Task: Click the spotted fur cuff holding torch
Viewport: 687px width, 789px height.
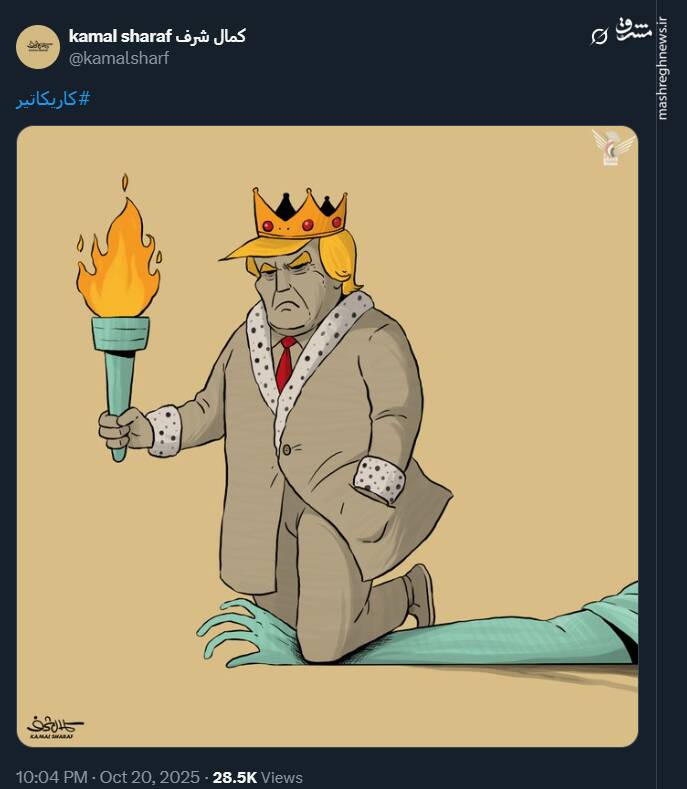Action: point(164,429)
